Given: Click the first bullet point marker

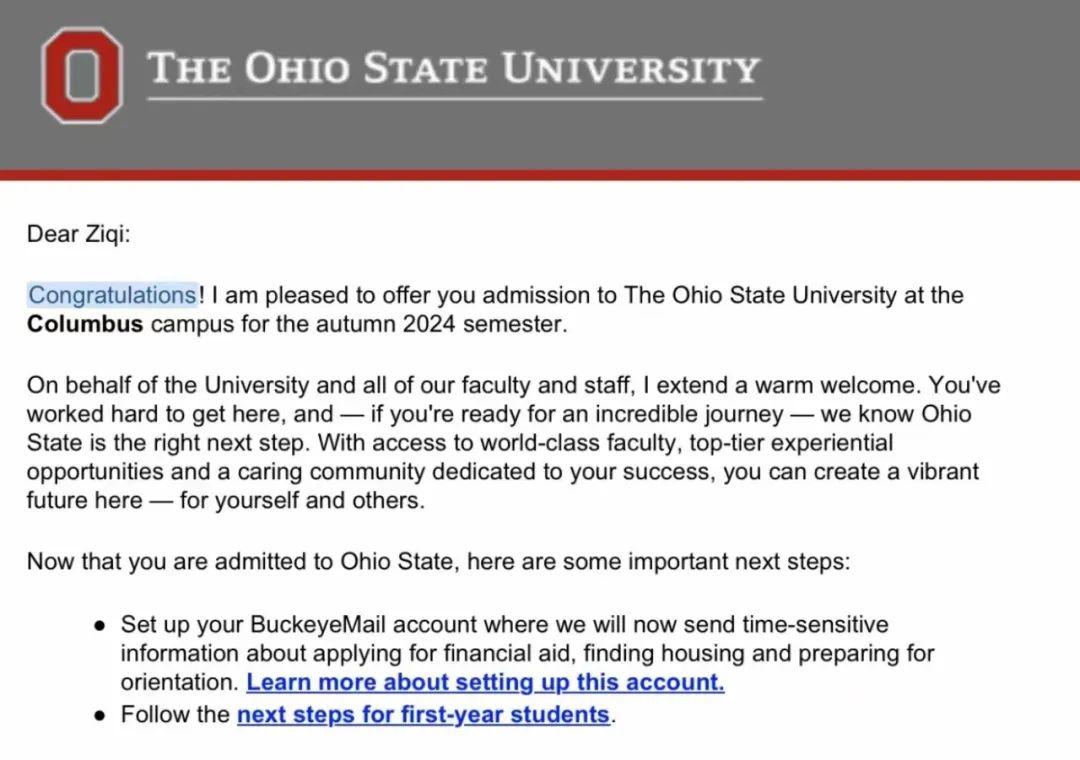Looking at the screenshot, I should click(101, 626).
